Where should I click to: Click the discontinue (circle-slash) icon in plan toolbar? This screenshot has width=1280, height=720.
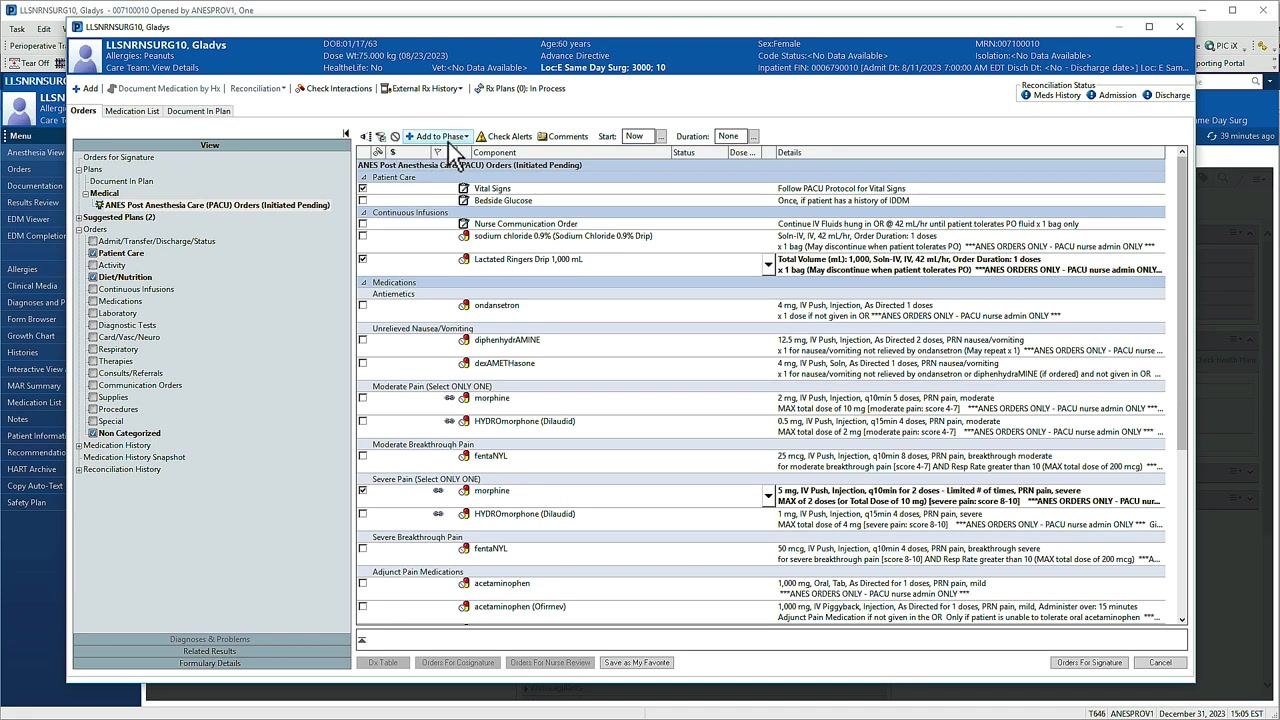[x=395, y=136]
